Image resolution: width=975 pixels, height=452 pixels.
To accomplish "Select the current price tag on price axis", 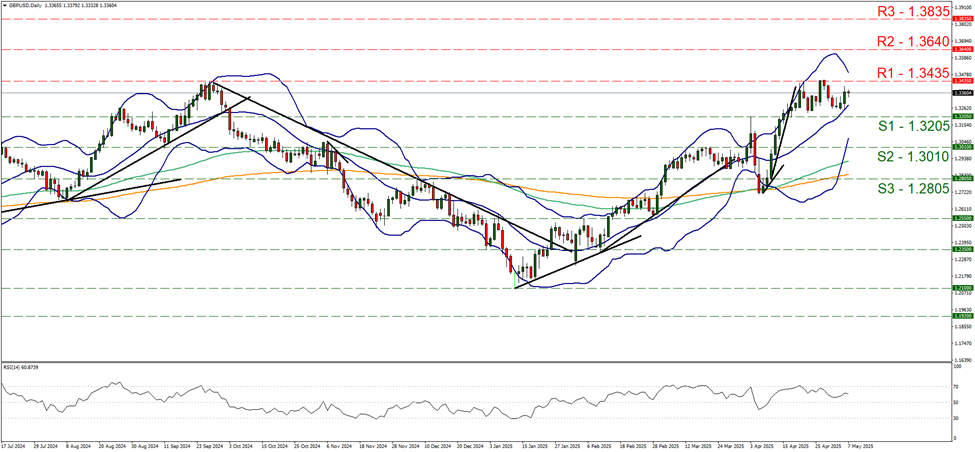I will (x=962, y=93).
